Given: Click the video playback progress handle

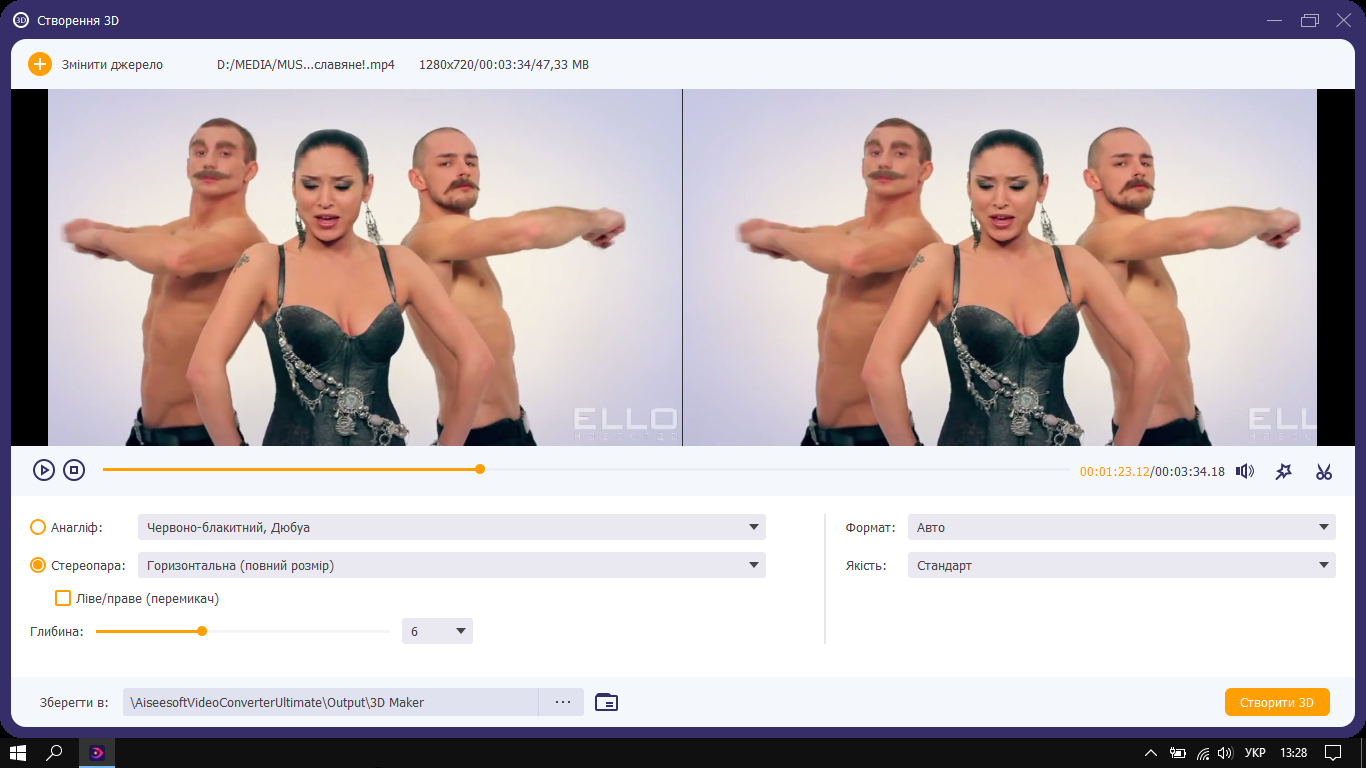Looking at the screenshot, I should [x=480, y=469].
